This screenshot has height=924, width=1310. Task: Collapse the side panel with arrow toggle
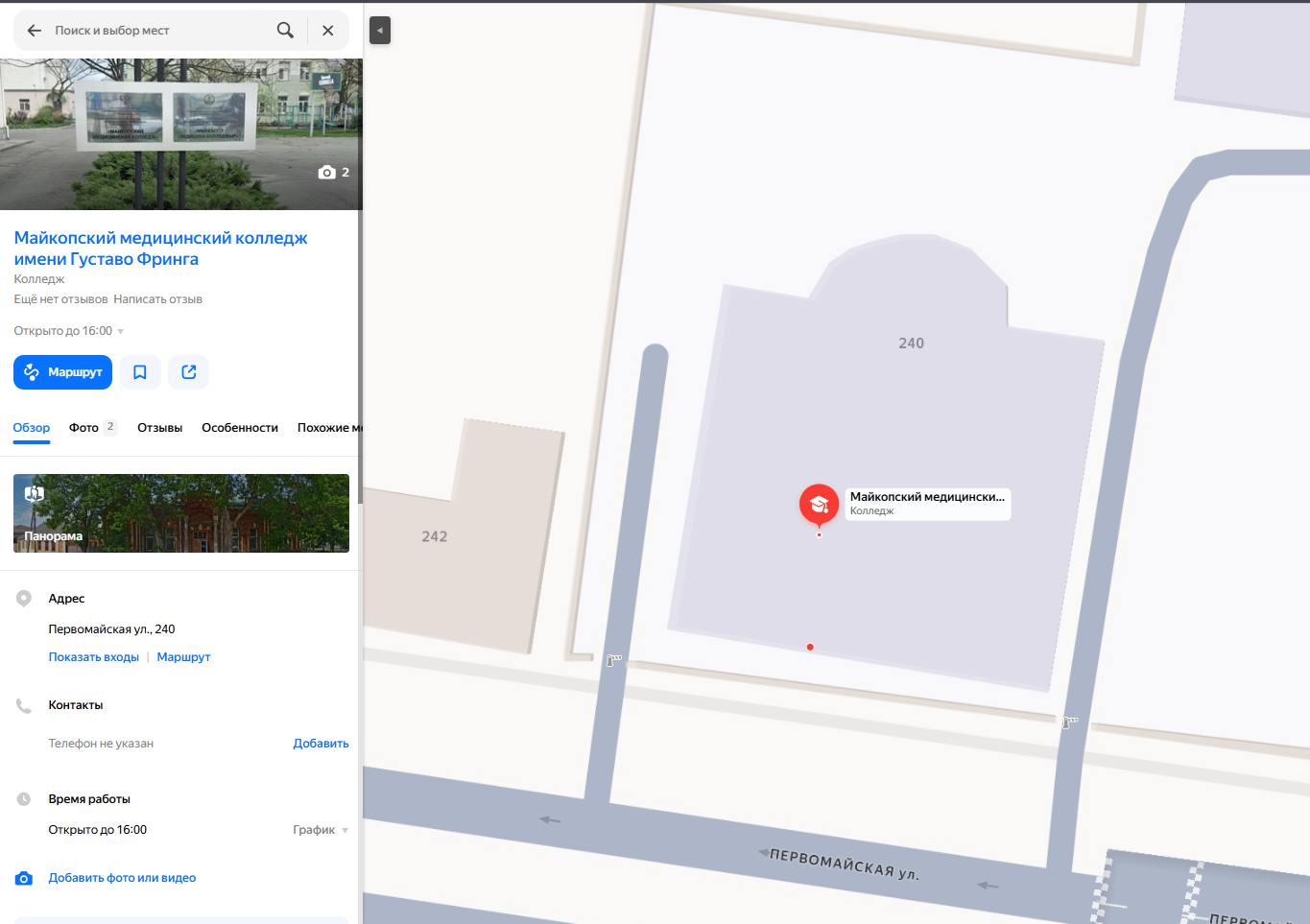pos(380,31)
